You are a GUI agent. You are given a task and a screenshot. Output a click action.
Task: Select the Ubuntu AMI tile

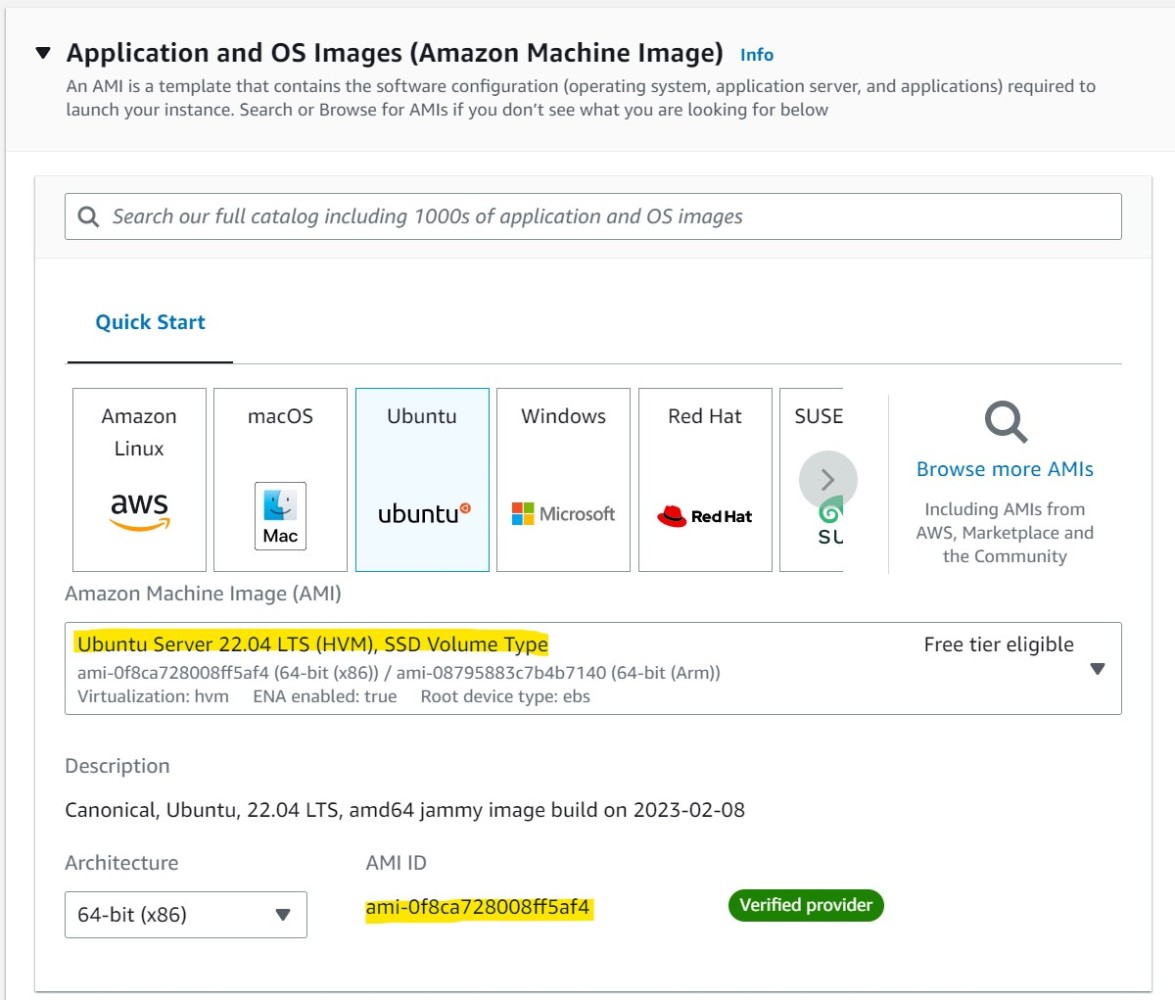tap(421, 480)
